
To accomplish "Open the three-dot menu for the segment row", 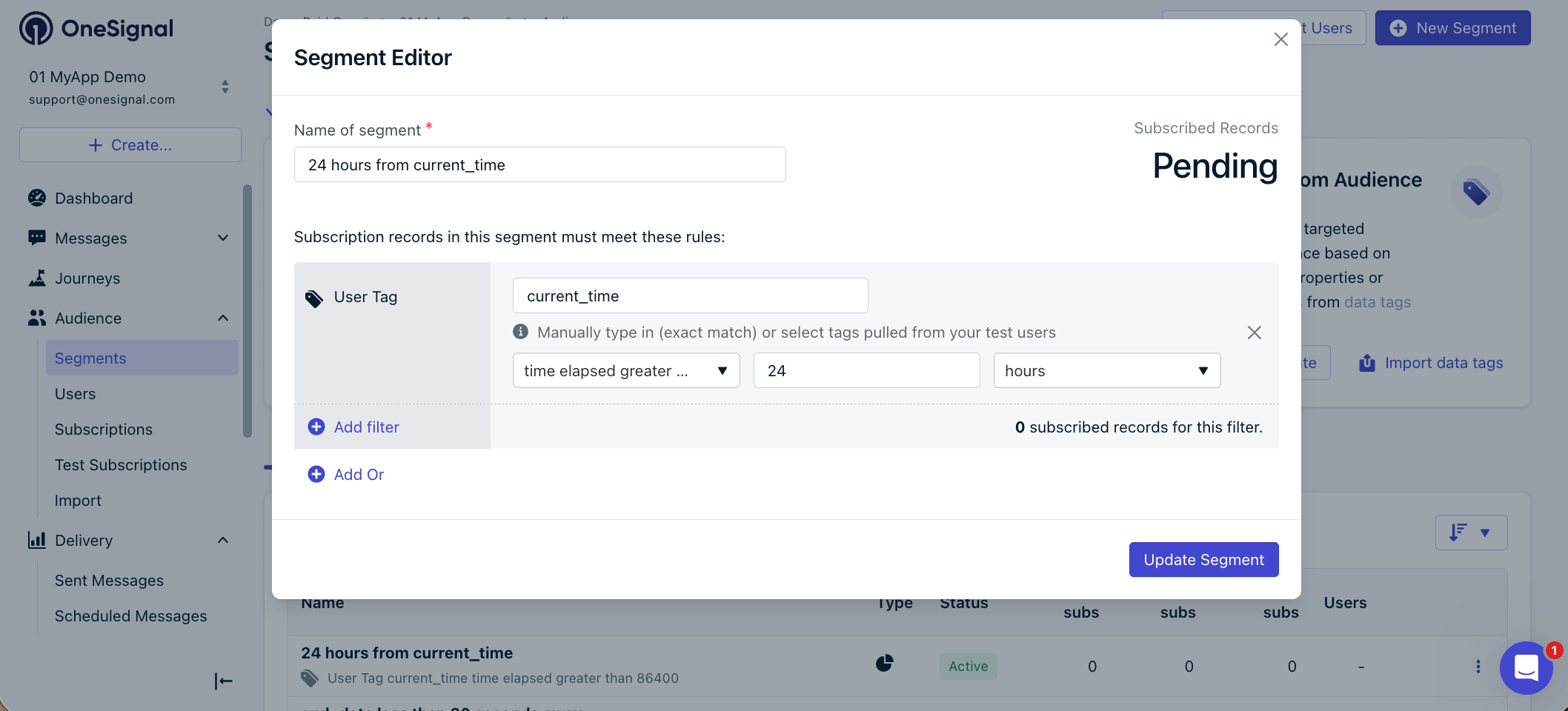I will (1478, 667).
